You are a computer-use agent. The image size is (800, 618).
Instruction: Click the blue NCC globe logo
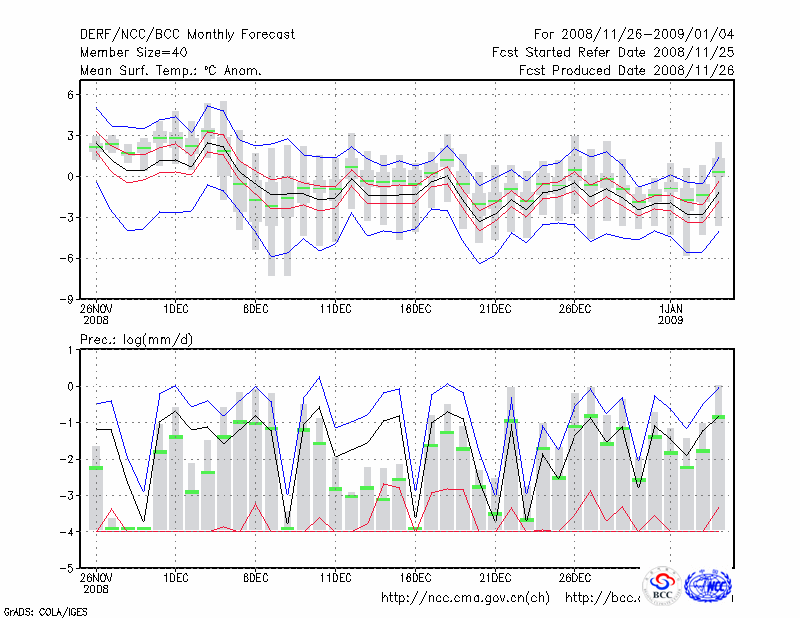[x=711, y=585]
